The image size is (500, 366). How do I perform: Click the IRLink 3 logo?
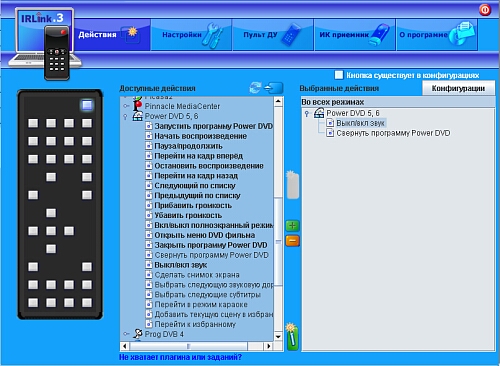pos(45,43)
